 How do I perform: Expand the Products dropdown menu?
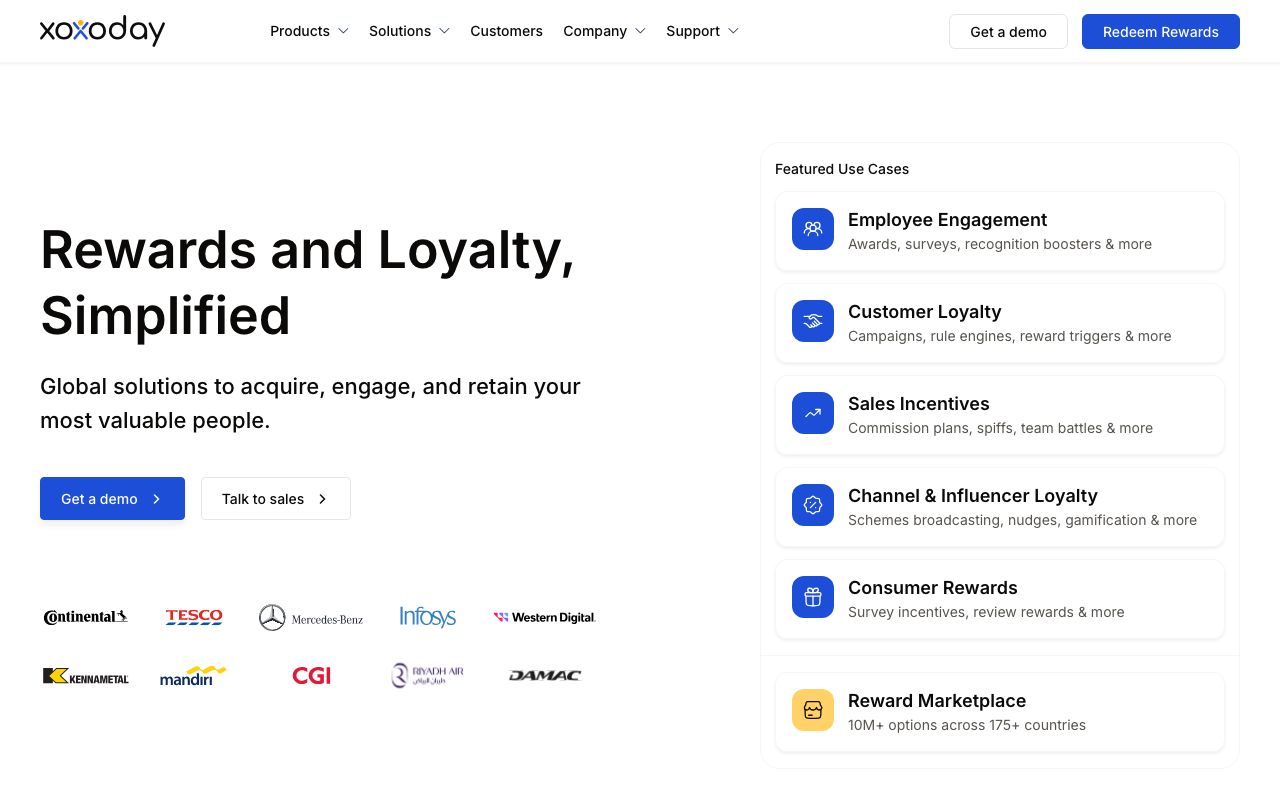tap(309, 31)
